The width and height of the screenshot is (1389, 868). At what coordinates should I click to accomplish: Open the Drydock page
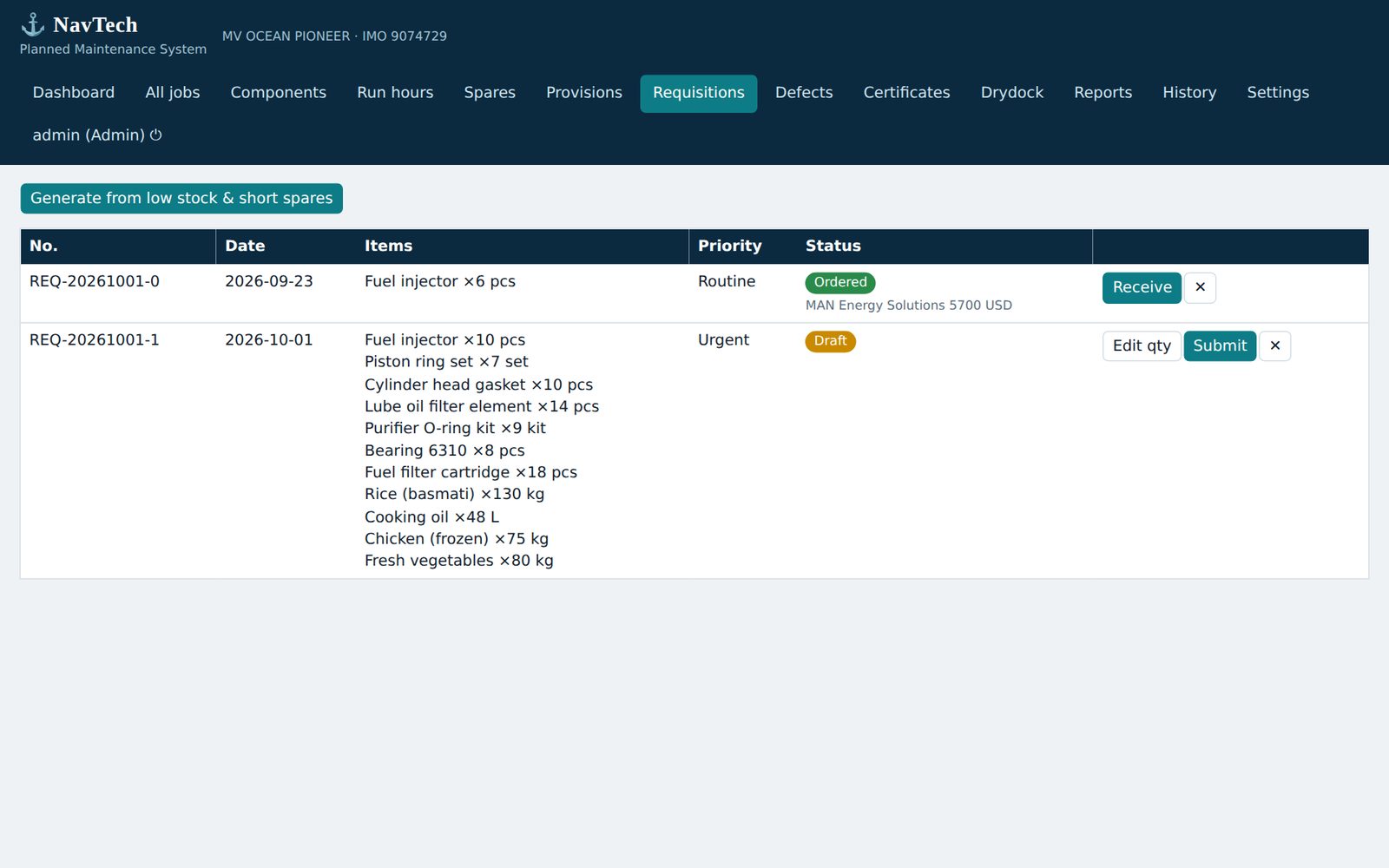(1012, 93)
